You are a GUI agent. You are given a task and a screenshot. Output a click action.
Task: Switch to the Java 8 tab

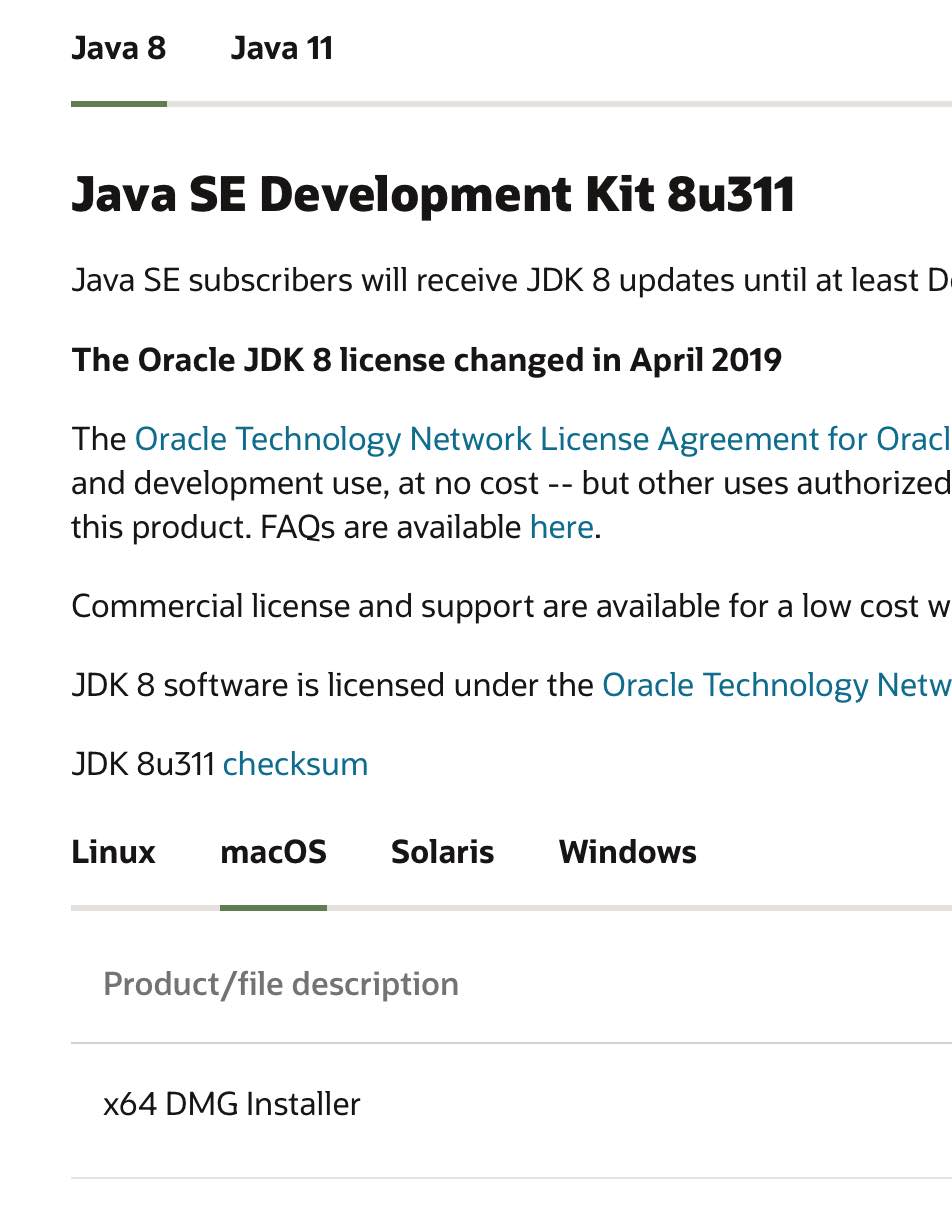click(x=118, y=48)
